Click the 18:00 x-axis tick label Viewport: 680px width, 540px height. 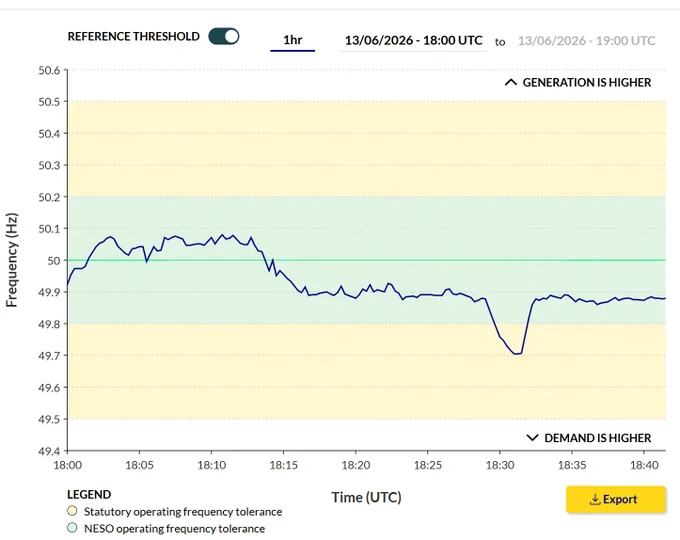click(68, 465)
